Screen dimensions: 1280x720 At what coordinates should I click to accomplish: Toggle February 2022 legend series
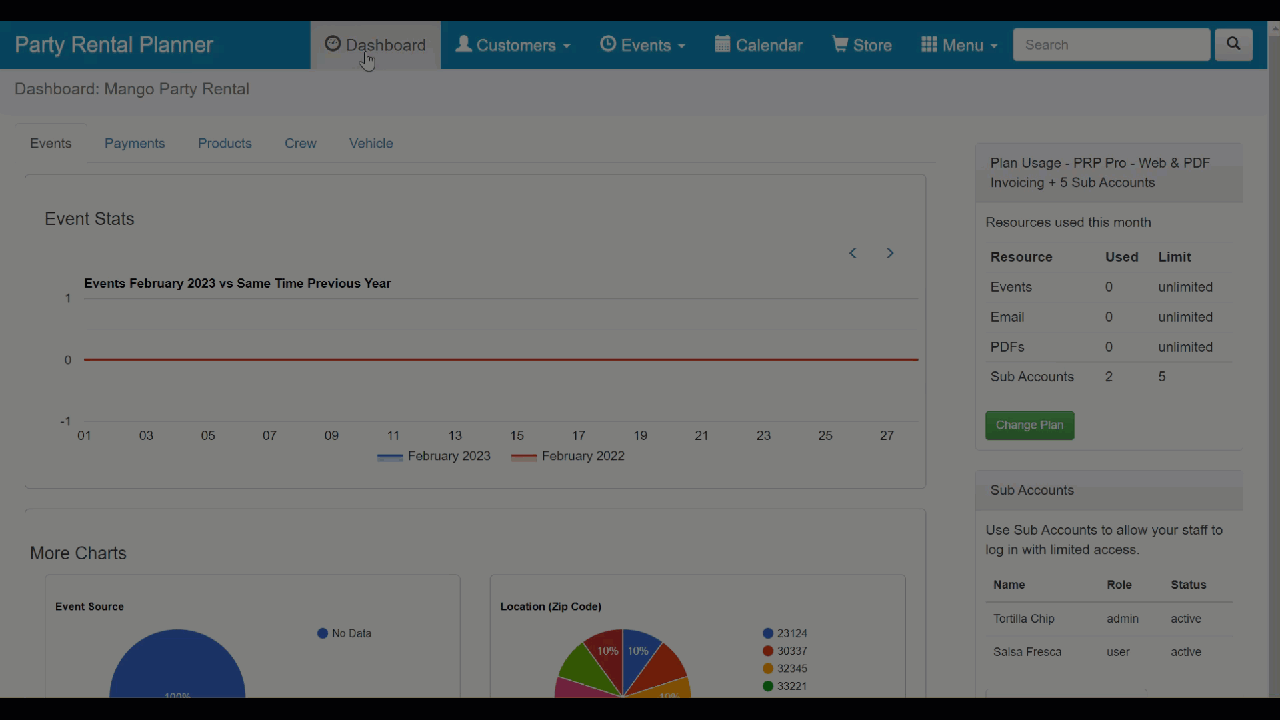[568, 456]
